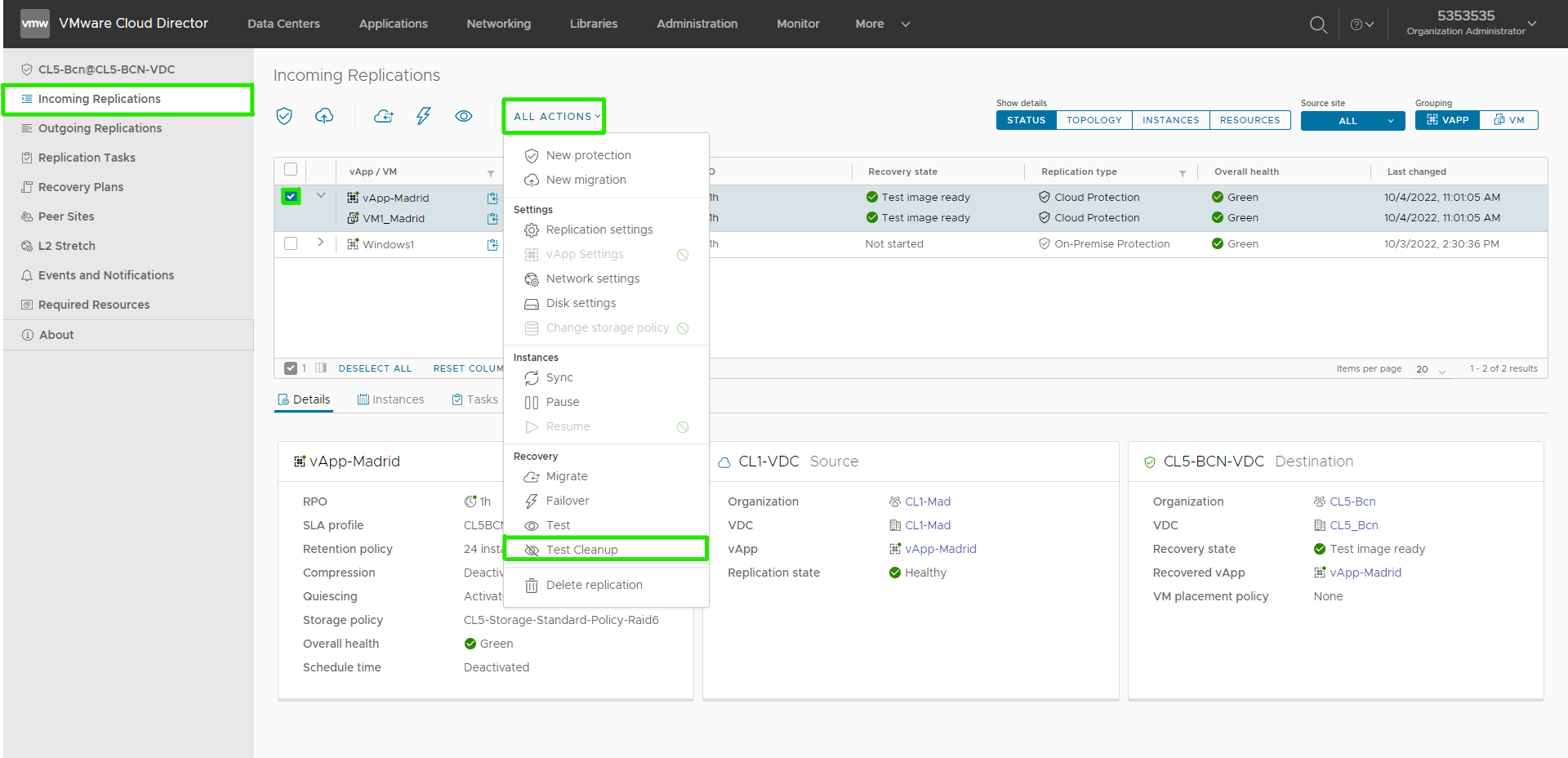Open the 5353535 user account dropdown

coord(1472,23)
